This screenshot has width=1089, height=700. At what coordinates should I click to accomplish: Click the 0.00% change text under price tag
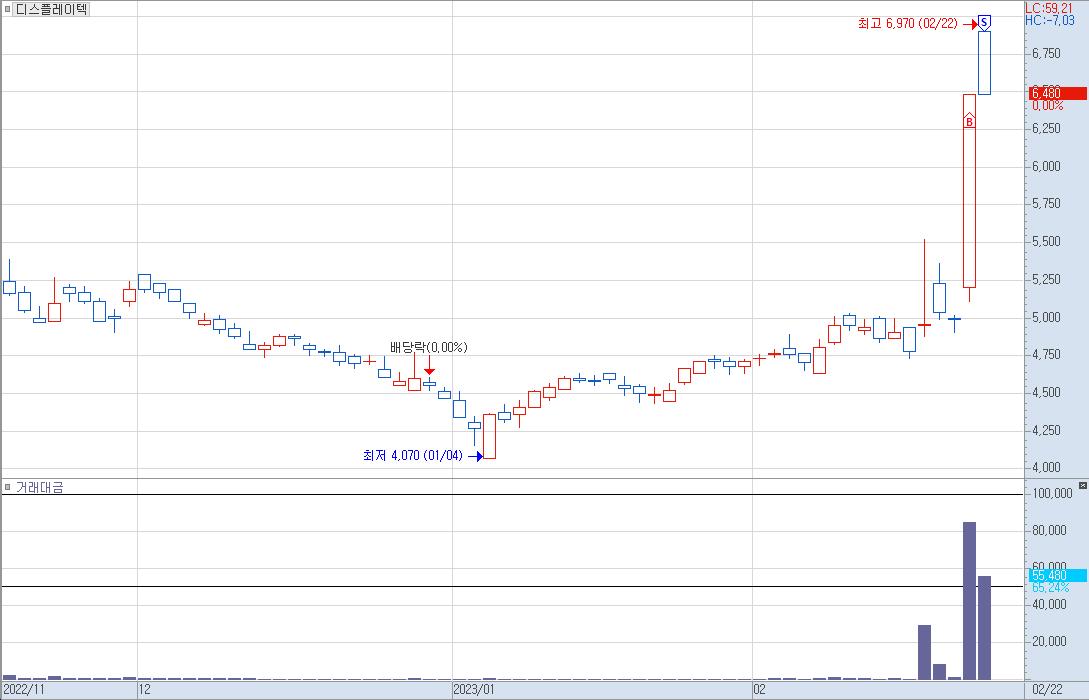[x=1047, y=106]
